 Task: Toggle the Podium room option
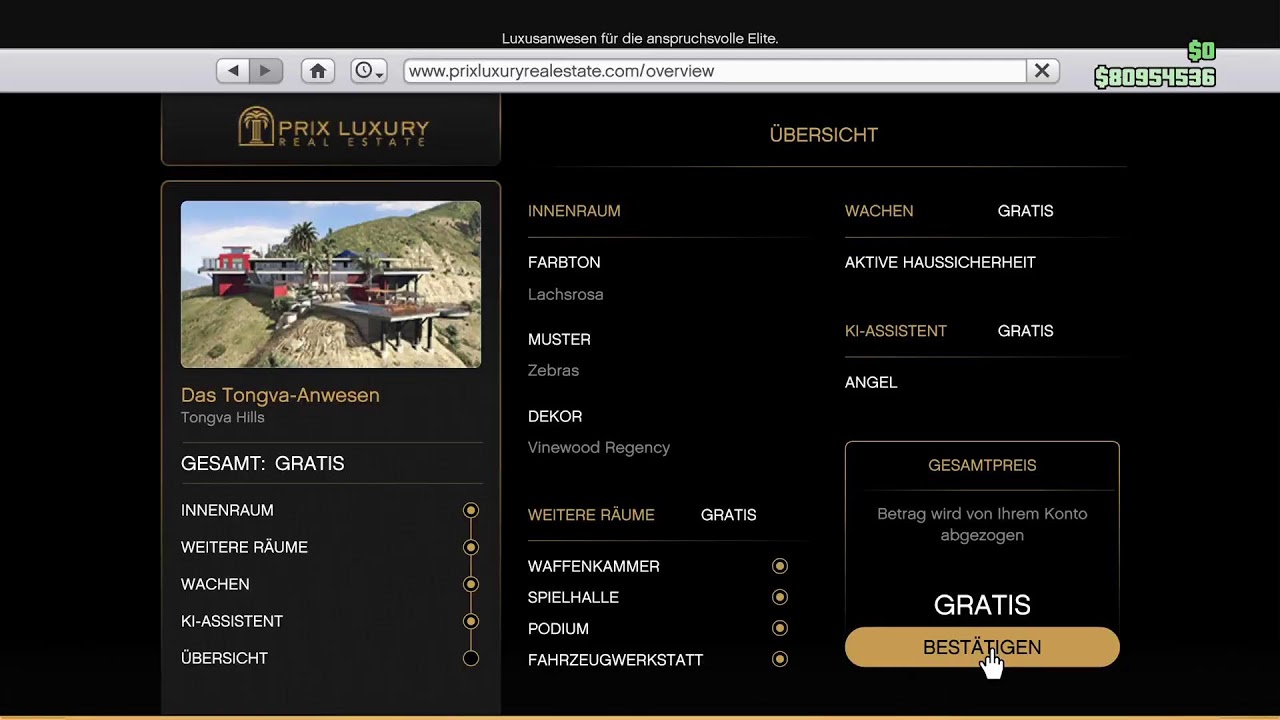tap(780, 628)
